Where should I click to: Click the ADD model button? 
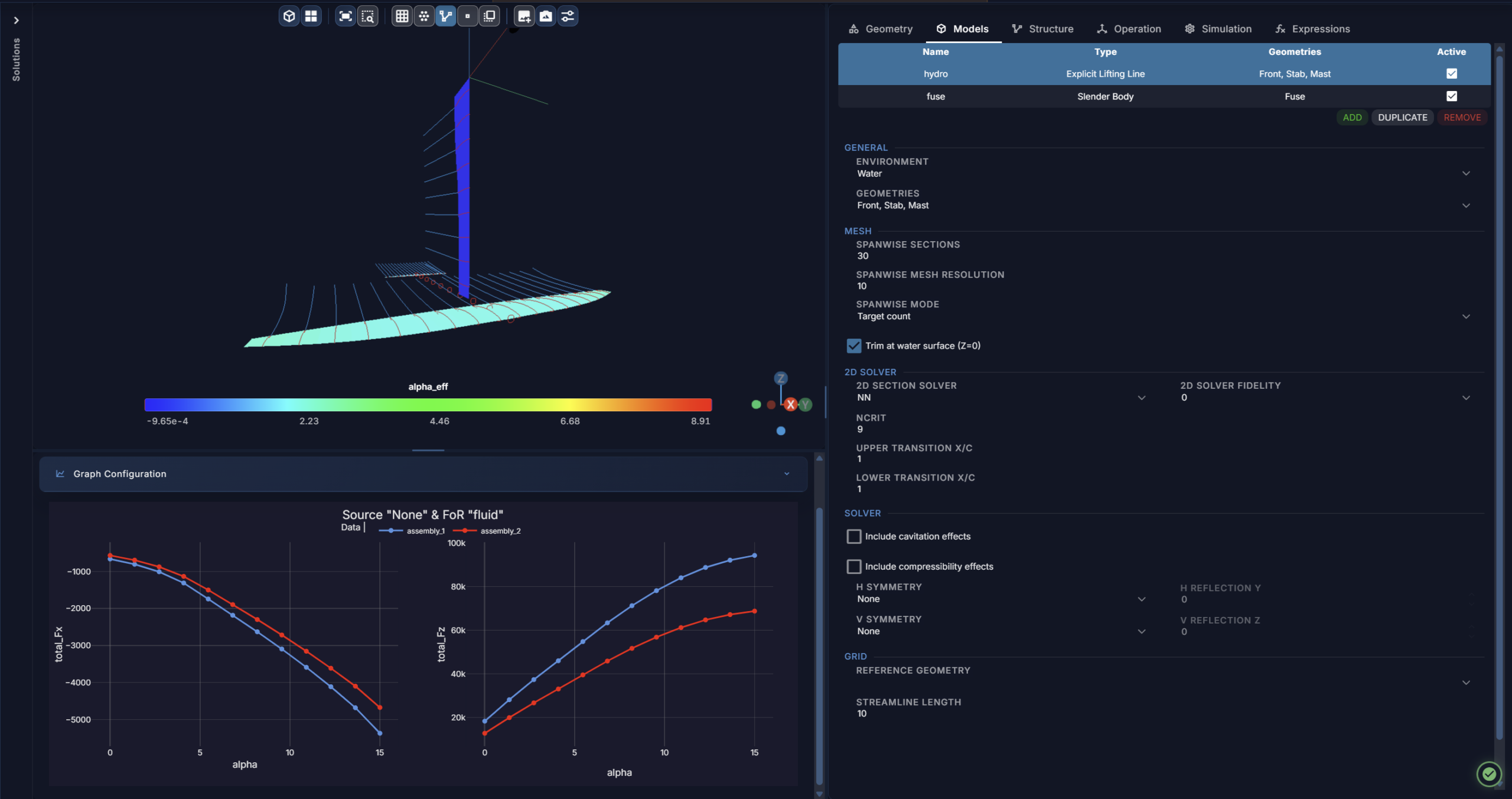pyautogui.click(x=1352, y=117)
